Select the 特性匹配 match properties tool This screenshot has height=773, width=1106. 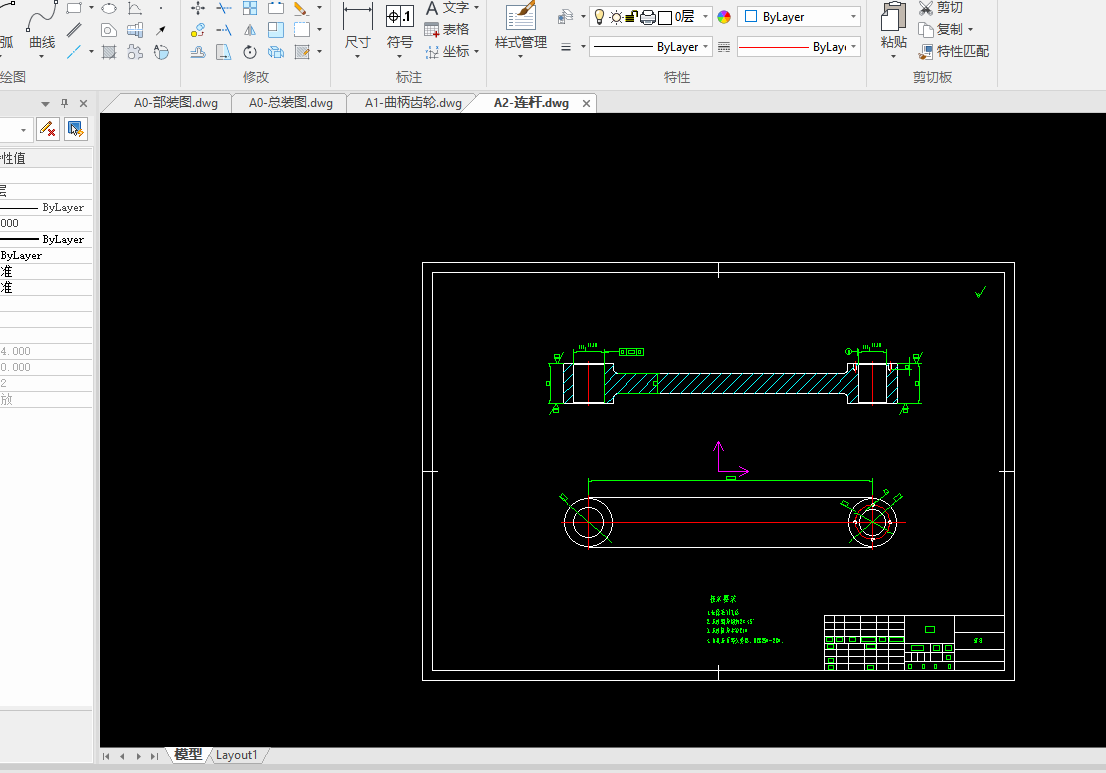(x=953, y=51)
